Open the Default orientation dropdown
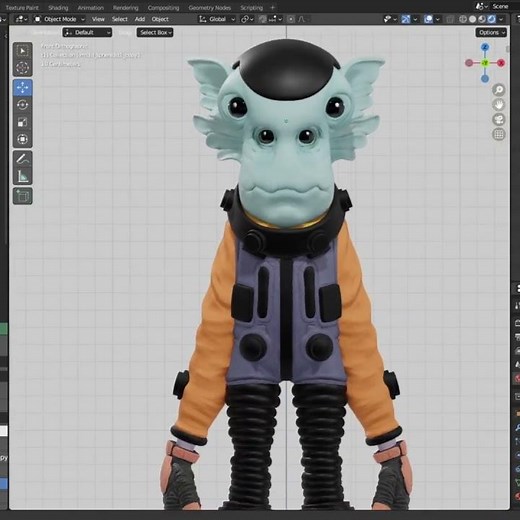Image resolution: width=520 pixels, height=520 pixels. (87, 32)
